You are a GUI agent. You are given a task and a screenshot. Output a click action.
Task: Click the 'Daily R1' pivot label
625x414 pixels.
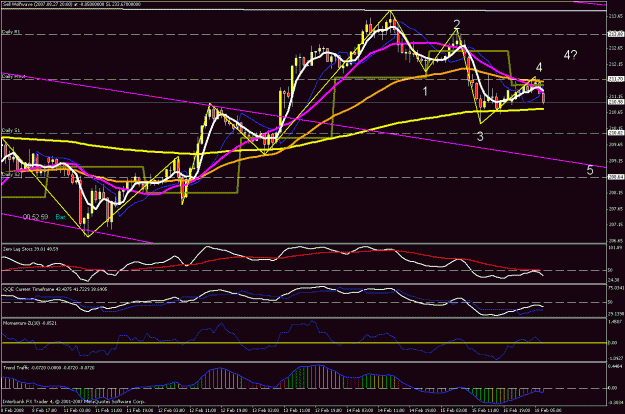point(12,31)
